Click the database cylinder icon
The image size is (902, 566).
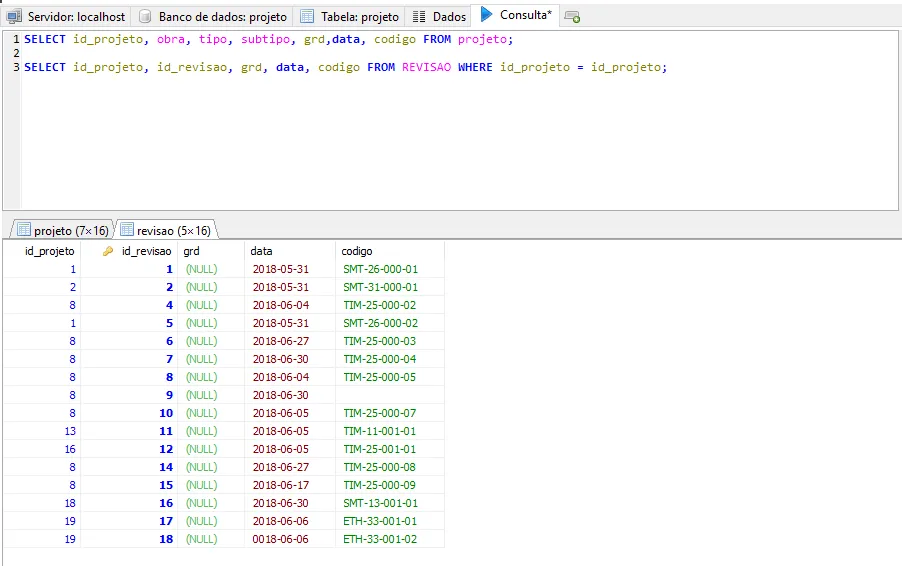click(x=146, y=17)
